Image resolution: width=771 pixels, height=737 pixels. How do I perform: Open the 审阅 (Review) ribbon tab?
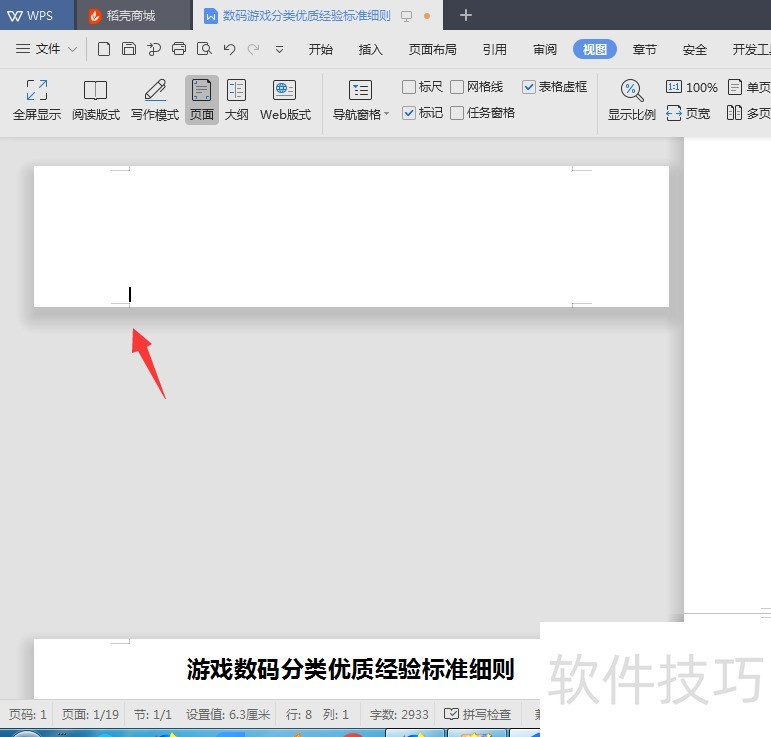pyautogui.click(x=545, y=49)
